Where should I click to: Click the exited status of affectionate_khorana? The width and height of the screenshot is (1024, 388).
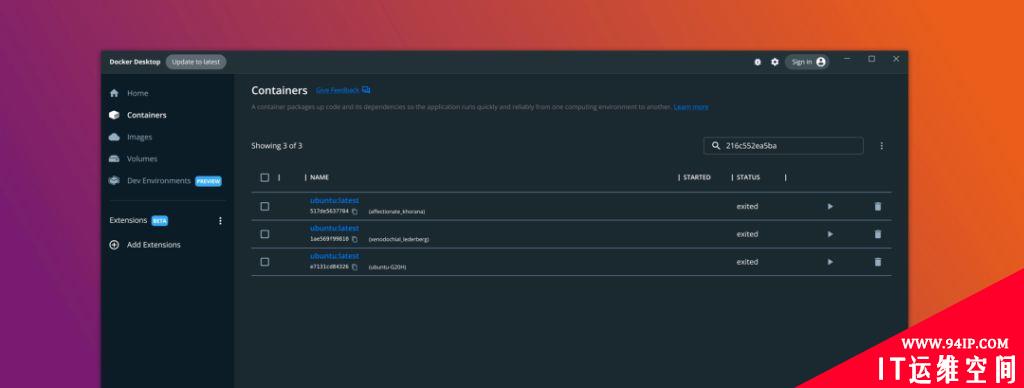747,206
